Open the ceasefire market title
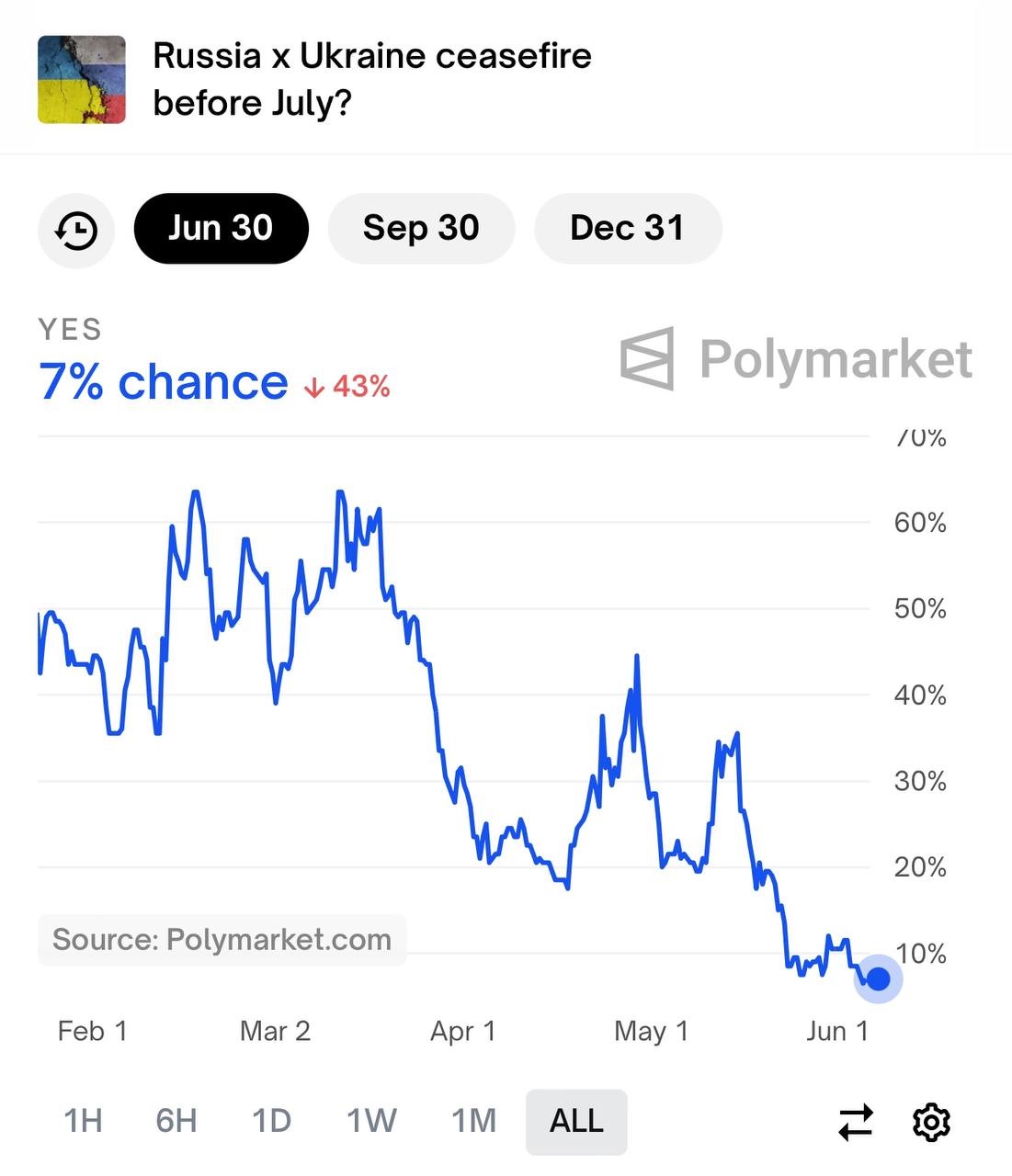The height and width of the screenshot is (1176, 1012). coord(371,80)
